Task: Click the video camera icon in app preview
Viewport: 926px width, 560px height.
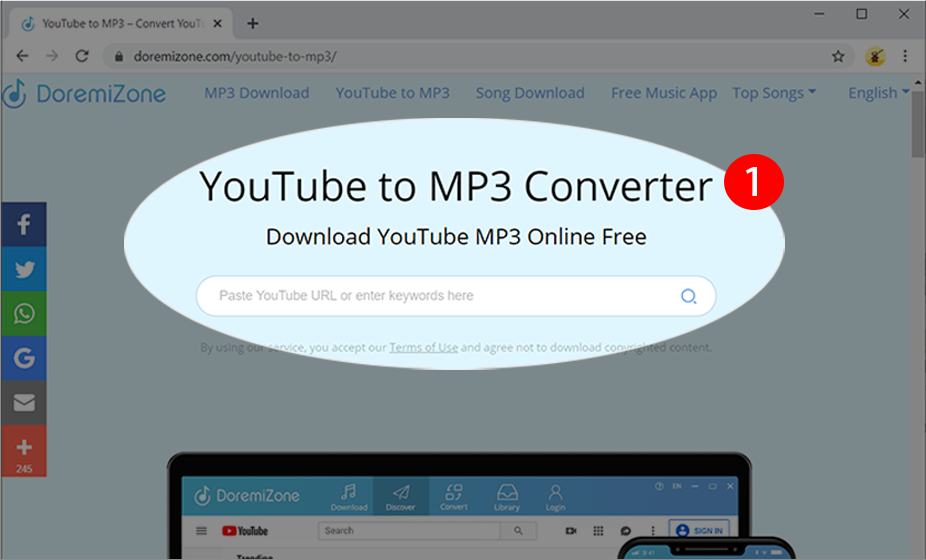Action: tap(570, 530)
